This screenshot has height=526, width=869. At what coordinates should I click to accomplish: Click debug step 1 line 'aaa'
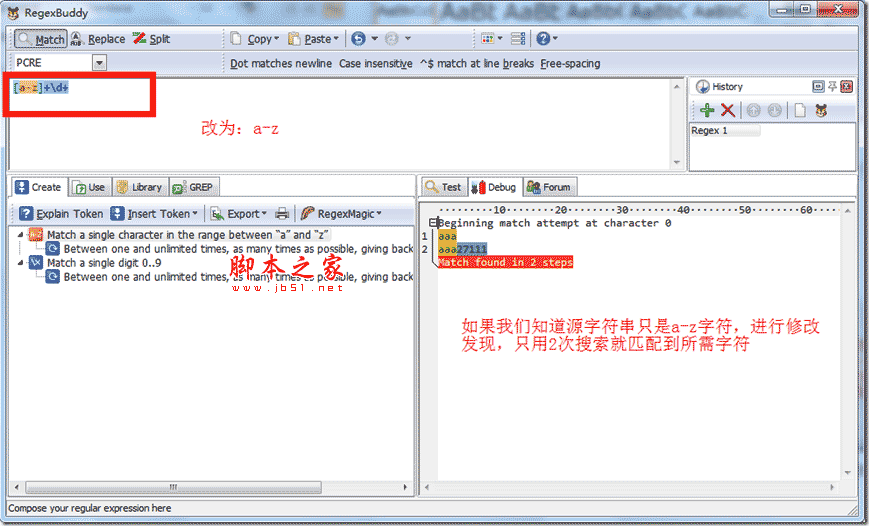[x=447, y=236]
